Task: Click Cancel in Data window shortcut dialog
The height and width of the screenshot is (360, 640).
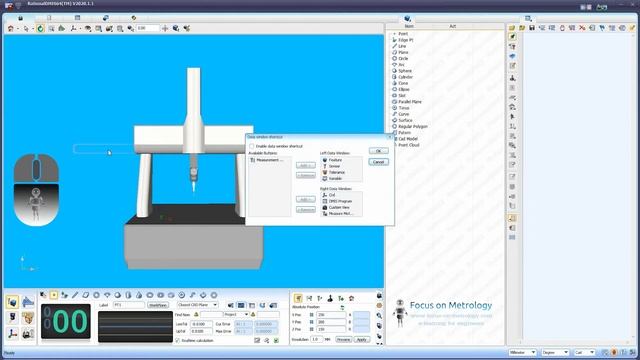Action: [378, 162]
